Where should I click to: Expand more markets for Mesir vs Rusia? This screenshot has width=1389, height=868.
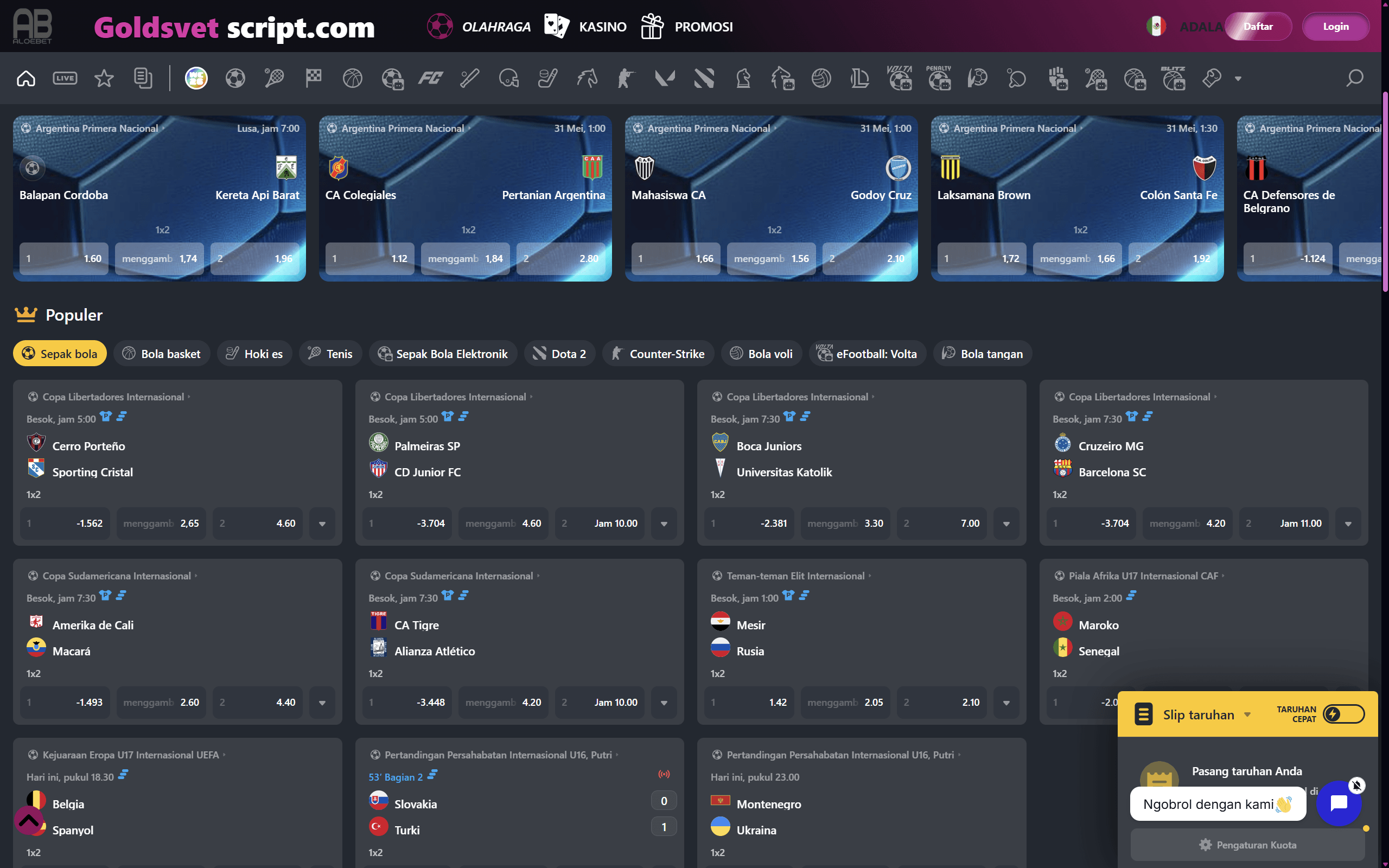(1006, 703)
